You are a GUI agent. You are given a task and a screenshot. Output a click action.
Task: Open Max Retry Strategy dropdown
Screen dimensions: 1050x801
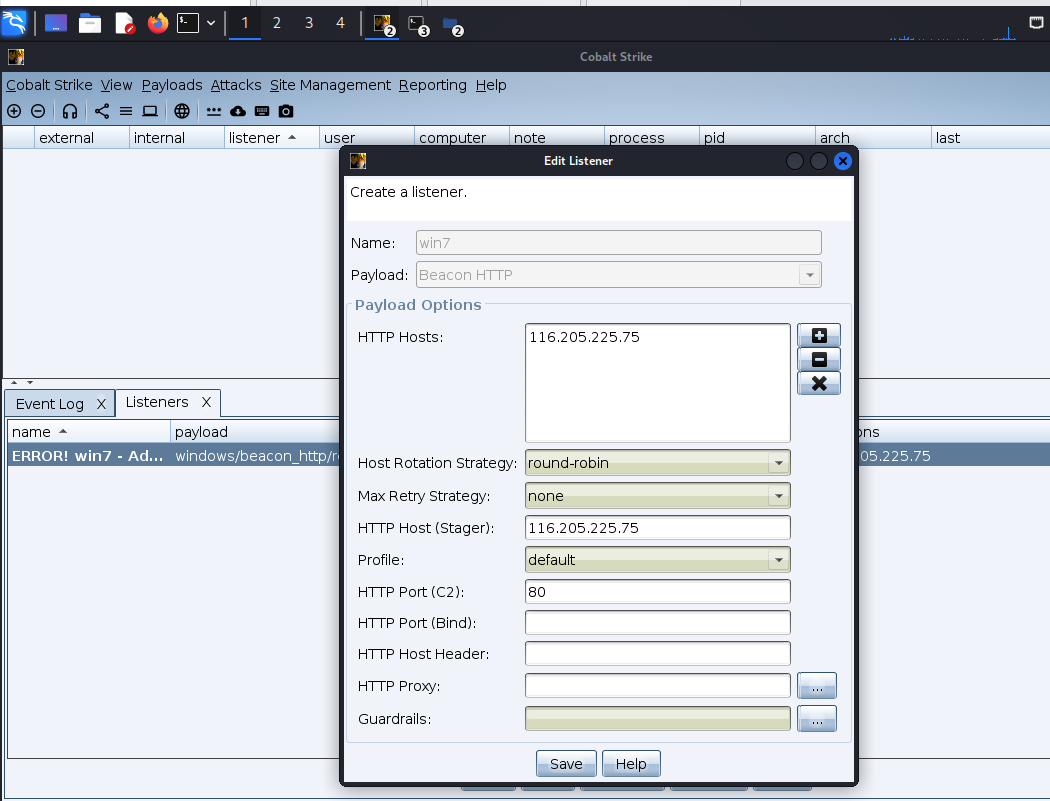[x=658, y=496]
